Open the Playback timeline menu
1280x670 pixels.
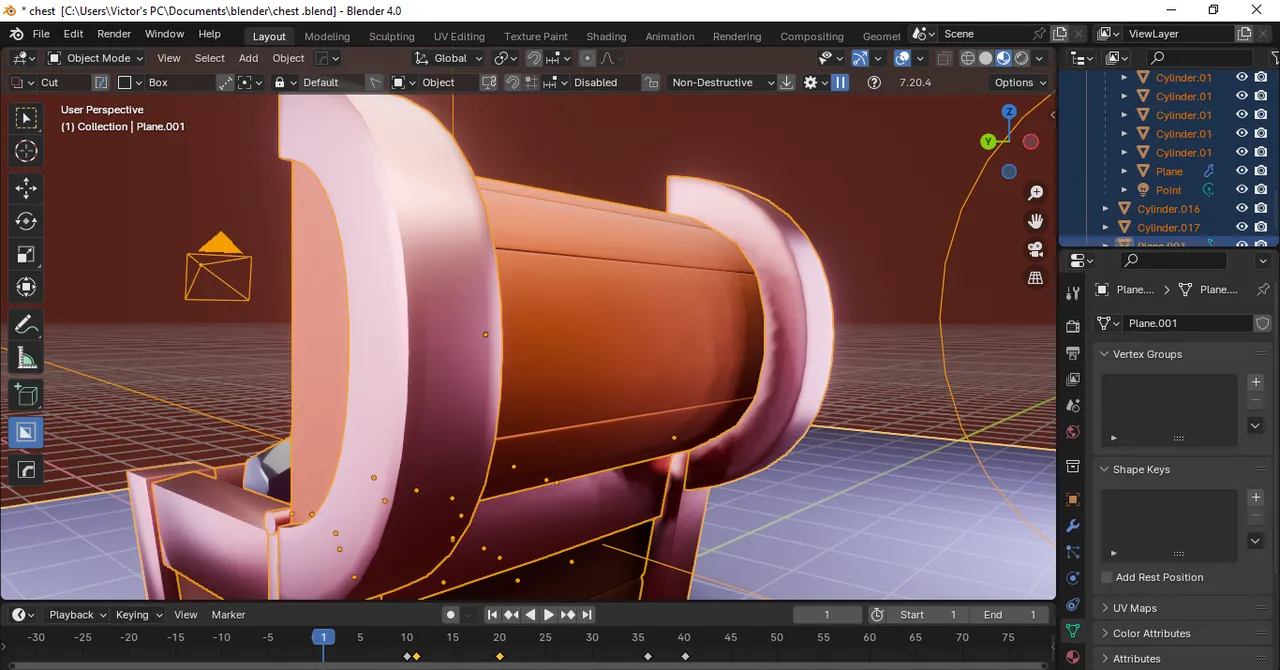77,614
